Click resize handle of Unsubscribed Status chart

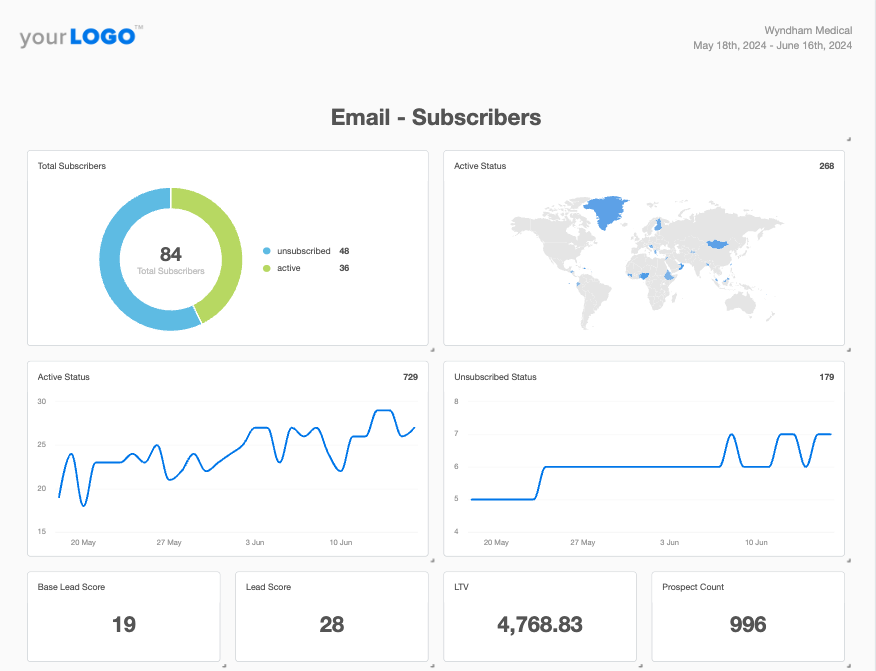pyautogui.click(x=848, y=560)
